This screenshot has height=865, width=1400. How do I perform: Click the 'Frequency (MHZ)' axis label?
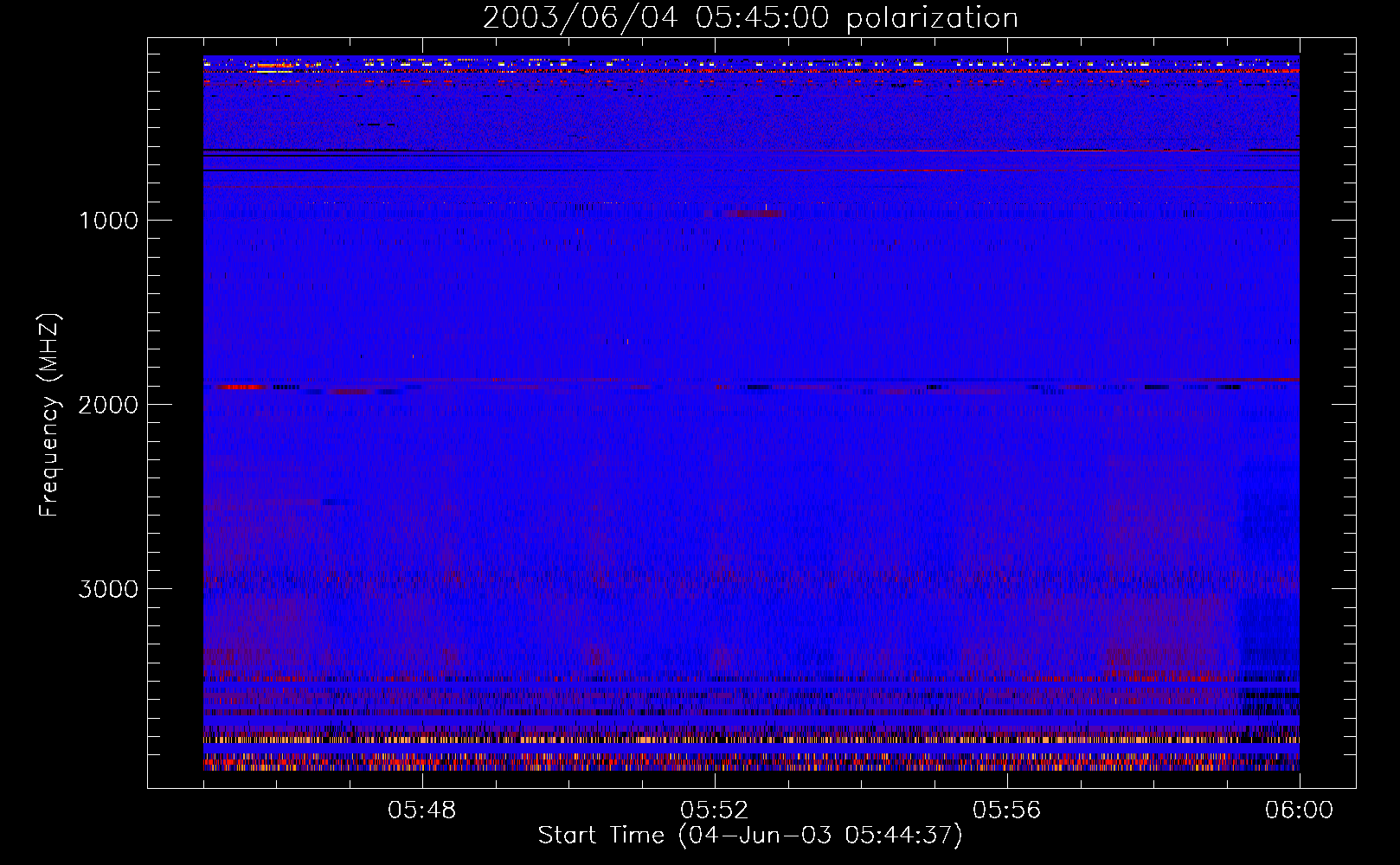pyautogui.click(x=49, y=415)
